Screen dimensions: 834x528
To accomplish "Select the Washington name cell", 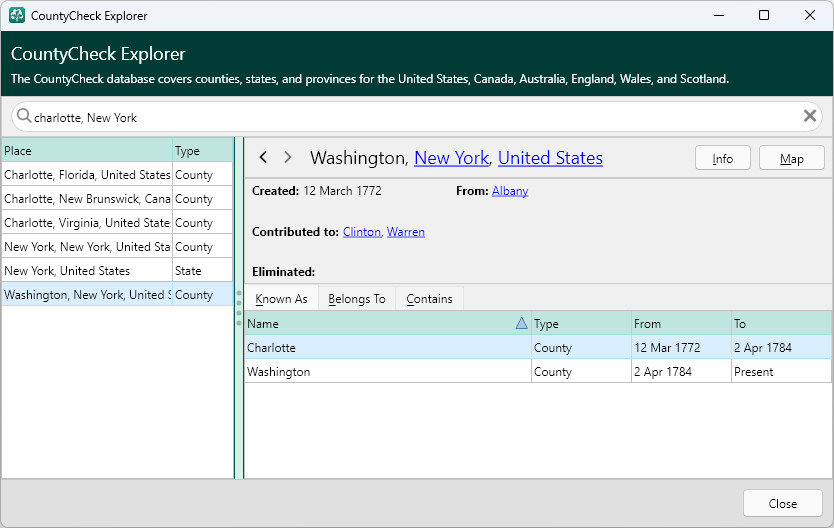I will click(388, 371).
